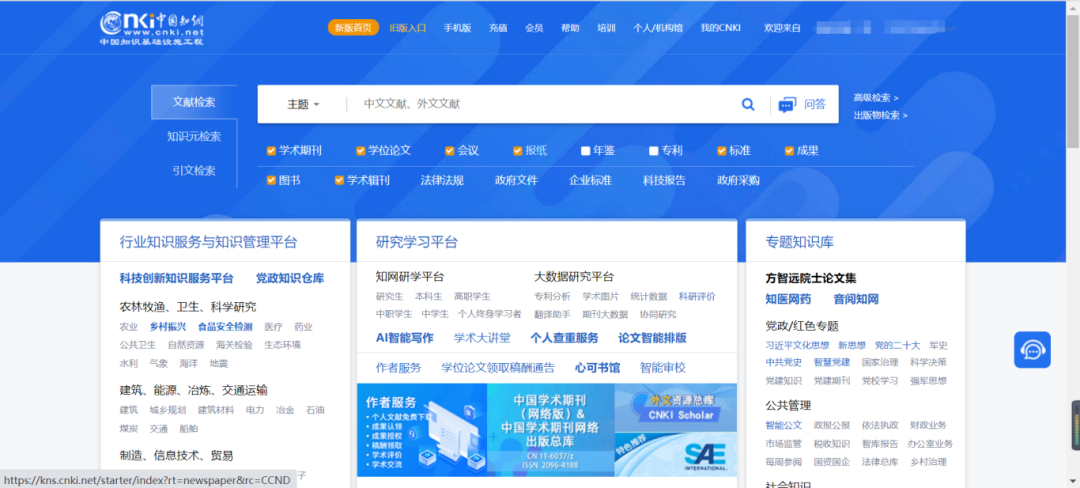Open 我的CNKI

click(720, 28)
